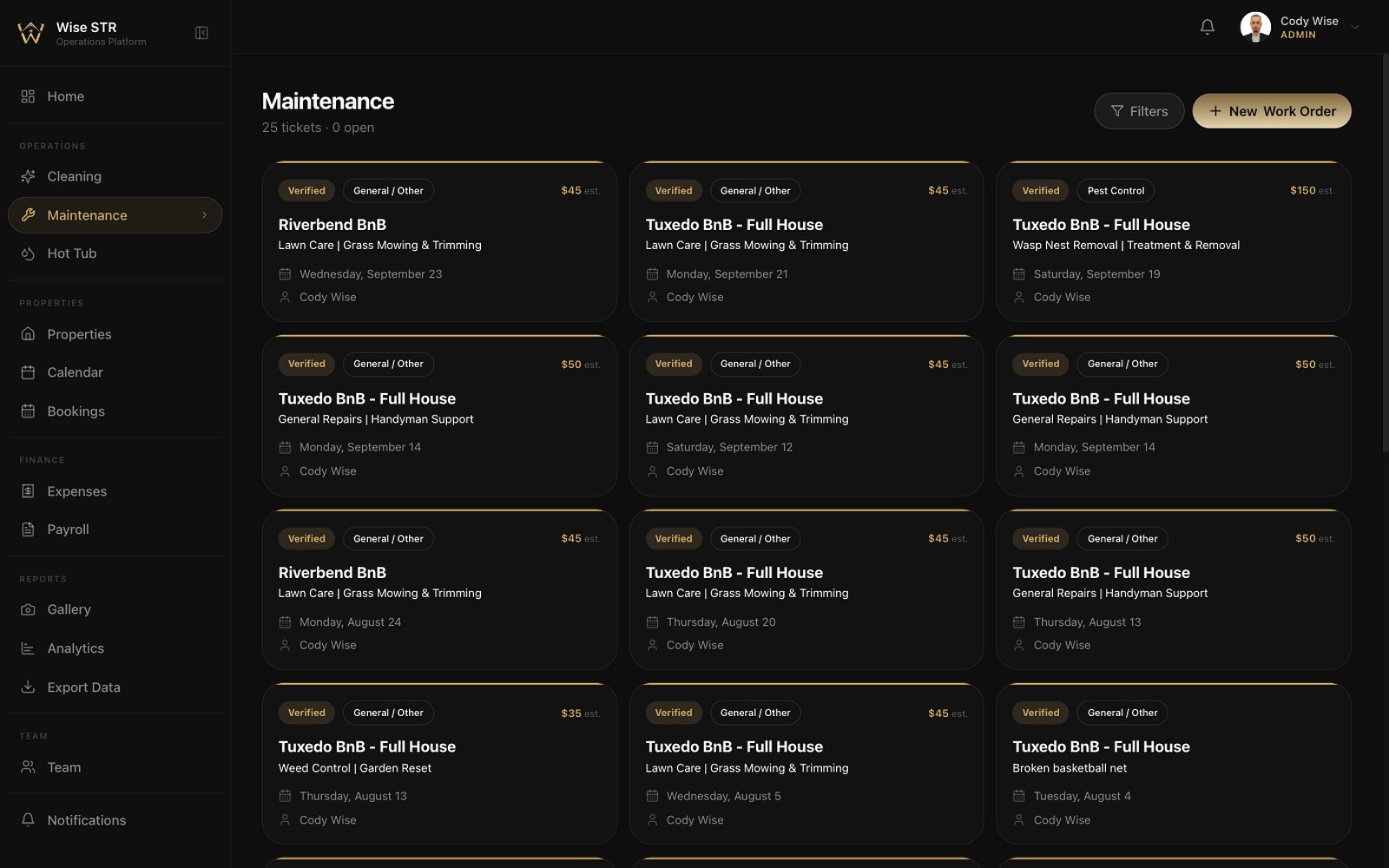Screen dimensions: 1389x868
Task: Click the Cleaning sparkle icon
Action: [x=28, y=176]
